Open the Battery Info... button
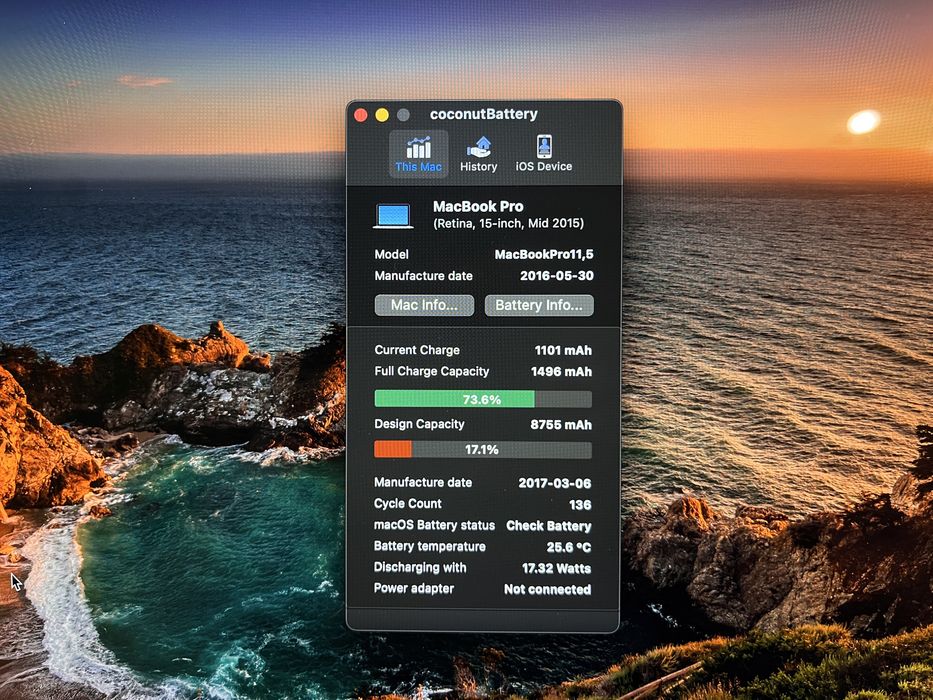 [539, 305]
